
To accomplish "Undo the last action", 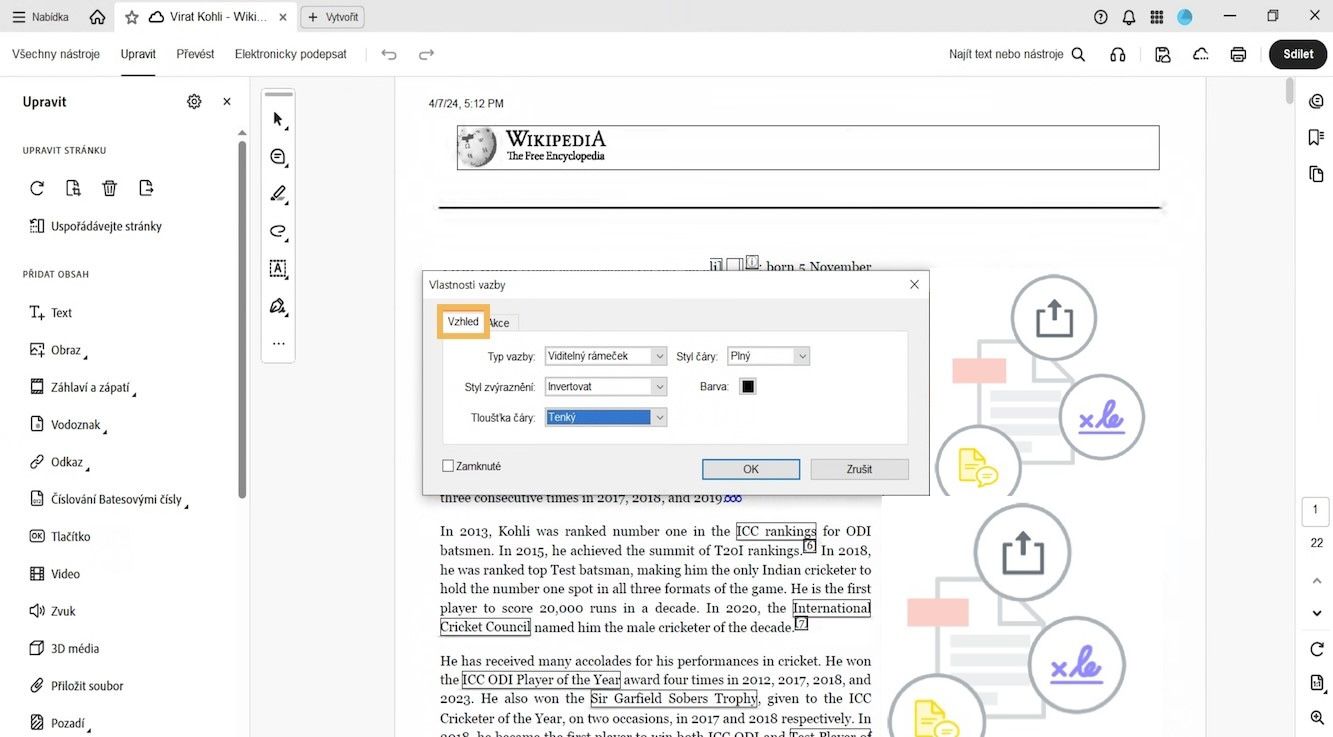I will (389, 55).
